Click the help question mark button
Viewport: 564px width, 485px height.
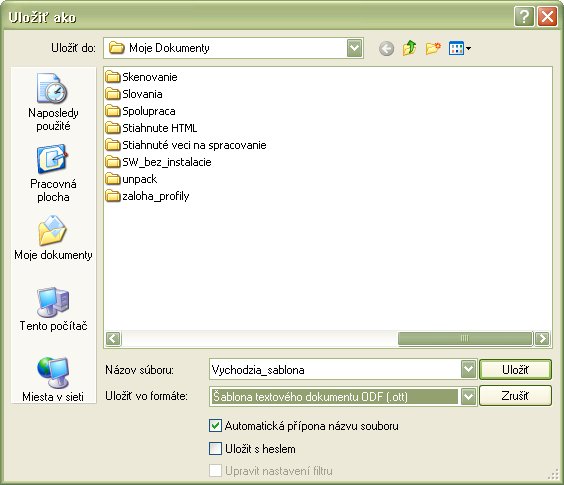(x=524, y=17)
